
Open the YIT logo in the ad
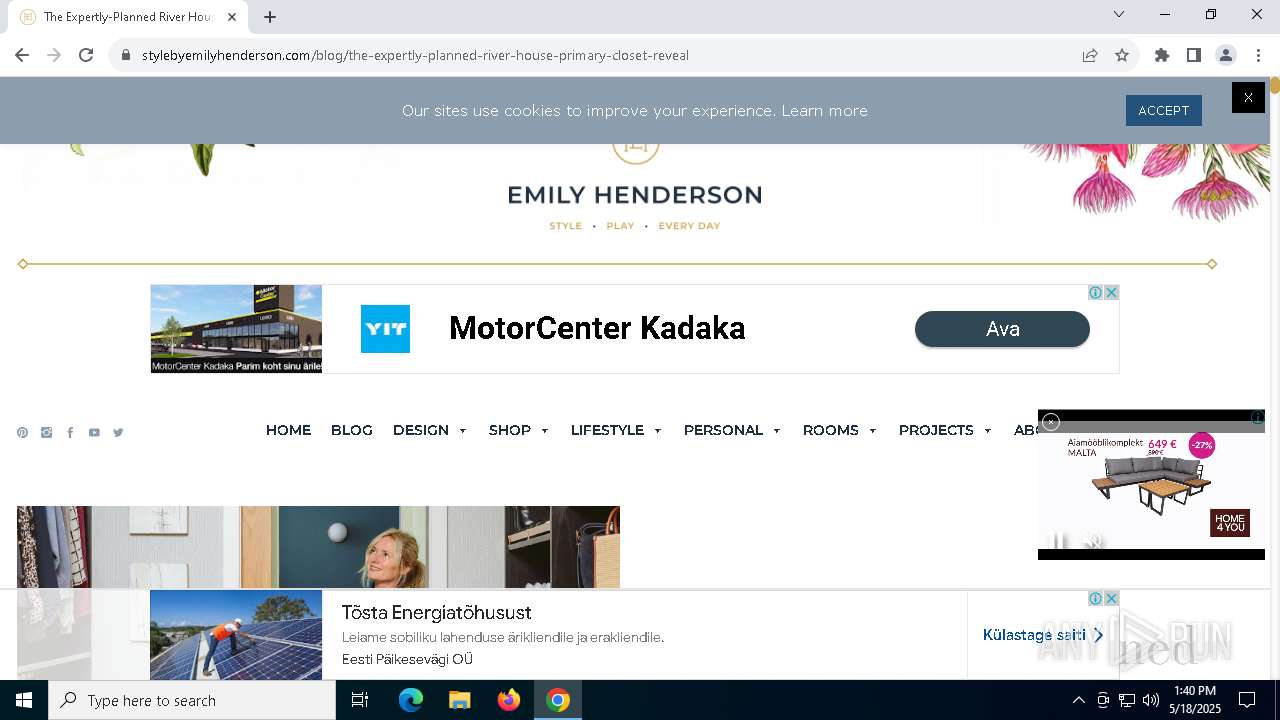(x=385, y=329)
